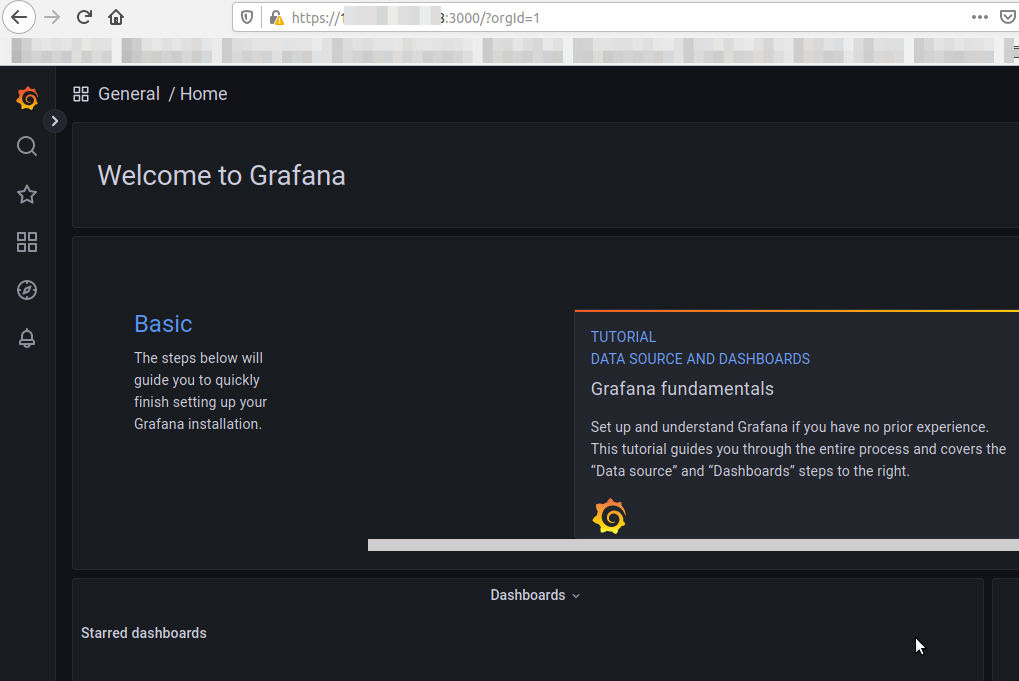Open the Dashboards grid icon in sidebar
The width and height of the screenshot is (1019, 681).
click(x=27, y=242)
